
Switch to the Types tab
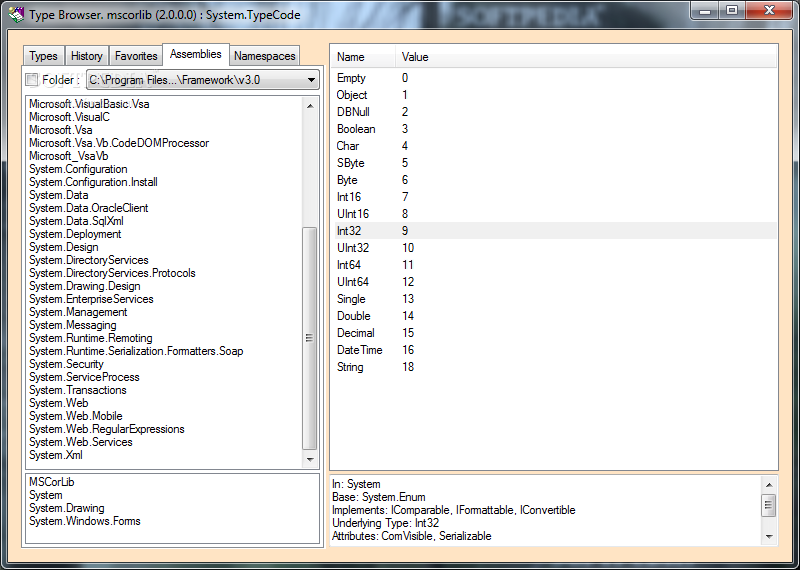[43, 56]
